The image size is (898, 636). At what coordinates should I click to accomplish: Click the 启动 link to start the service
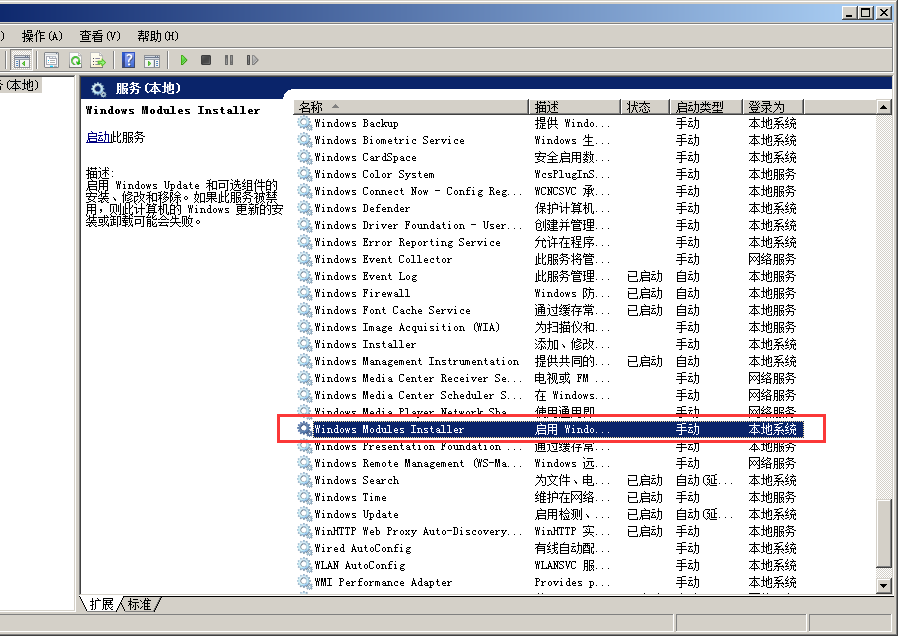98,138
